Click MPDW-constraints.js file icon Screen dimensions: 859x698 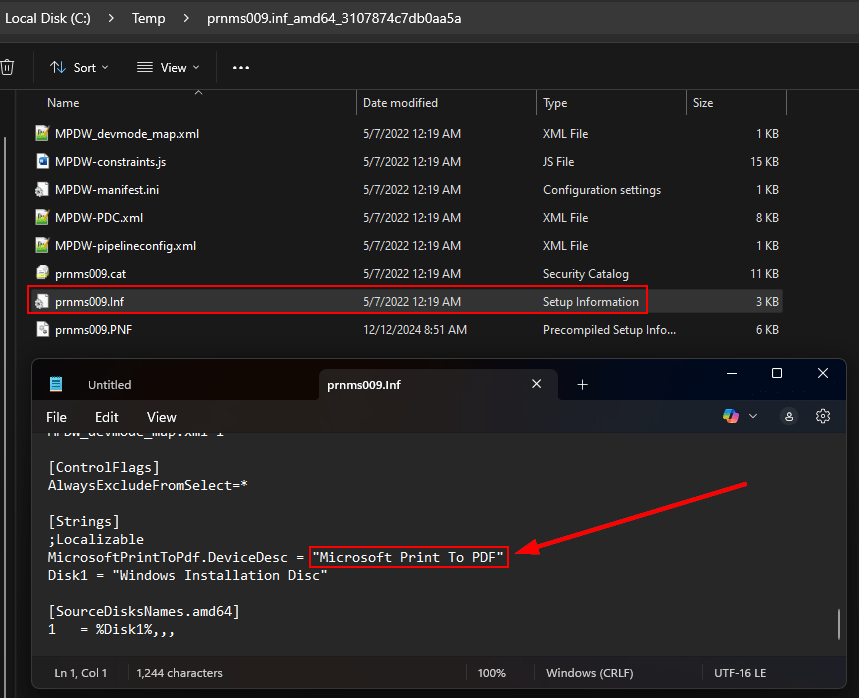[42, 161]
